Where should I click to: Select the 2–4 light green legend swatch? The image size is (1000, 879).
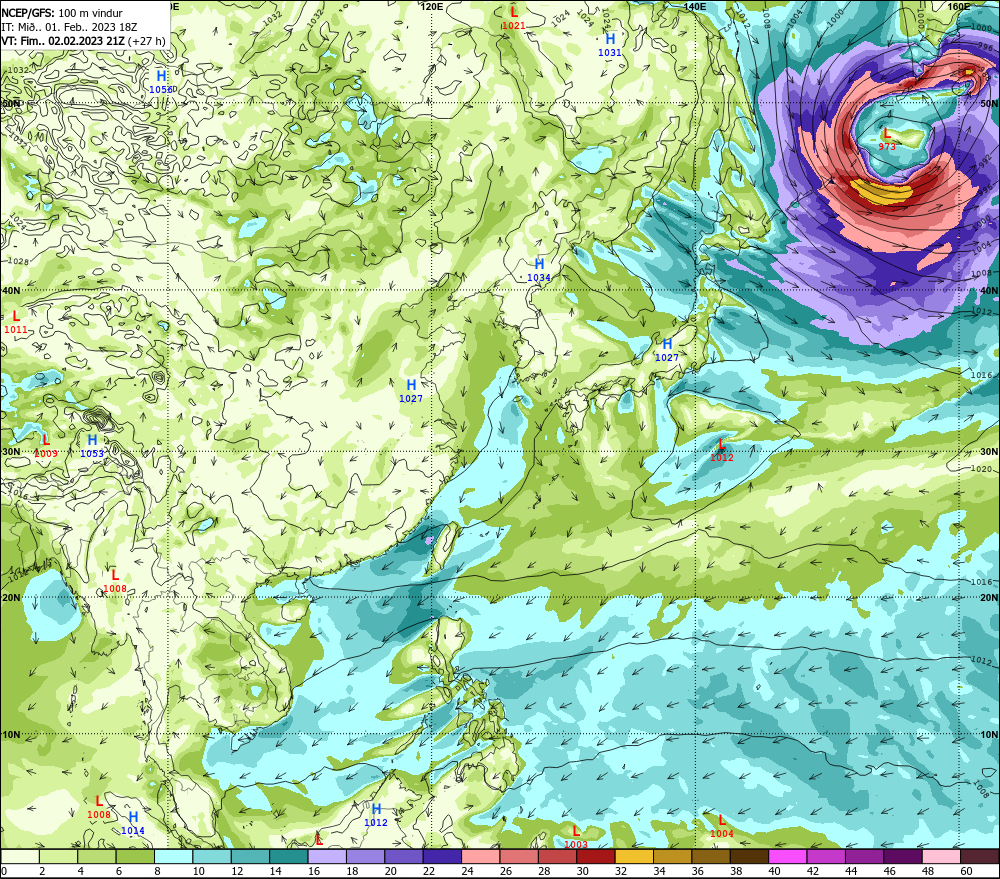58,856
